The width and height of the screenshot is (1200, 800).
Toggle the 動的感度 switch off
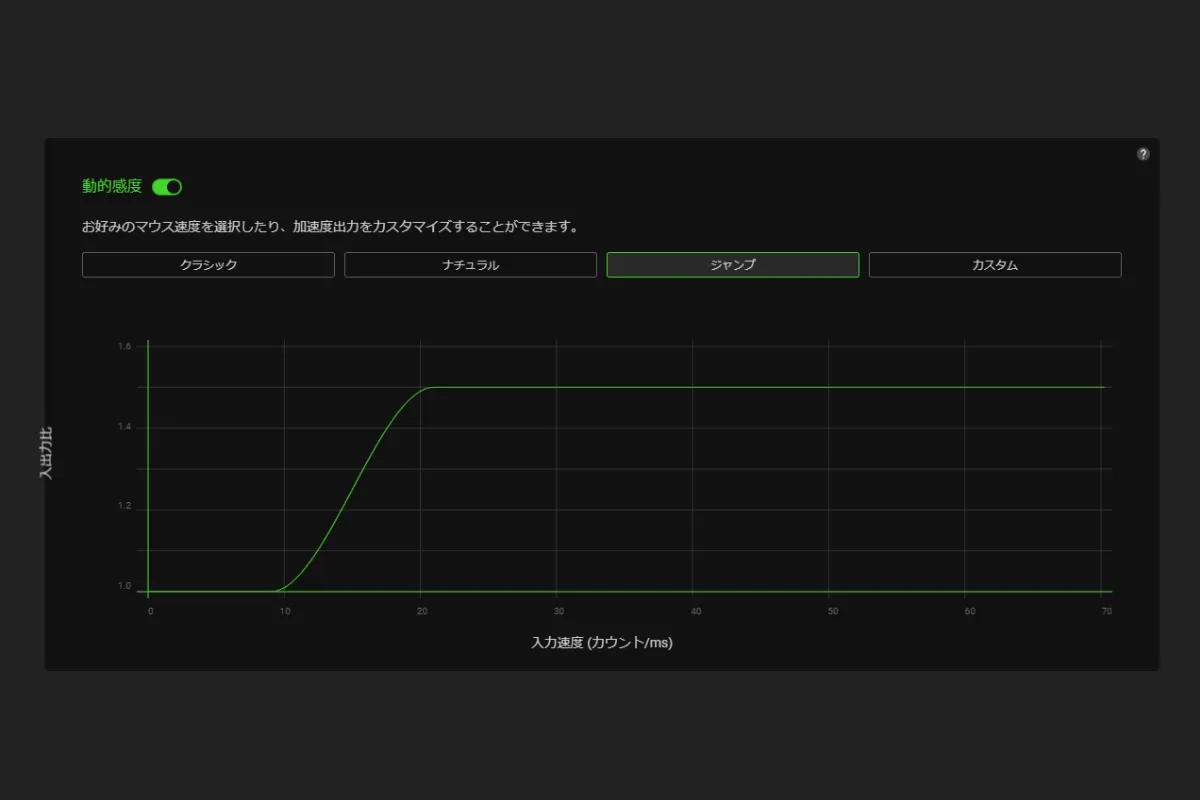pos(167,187)
